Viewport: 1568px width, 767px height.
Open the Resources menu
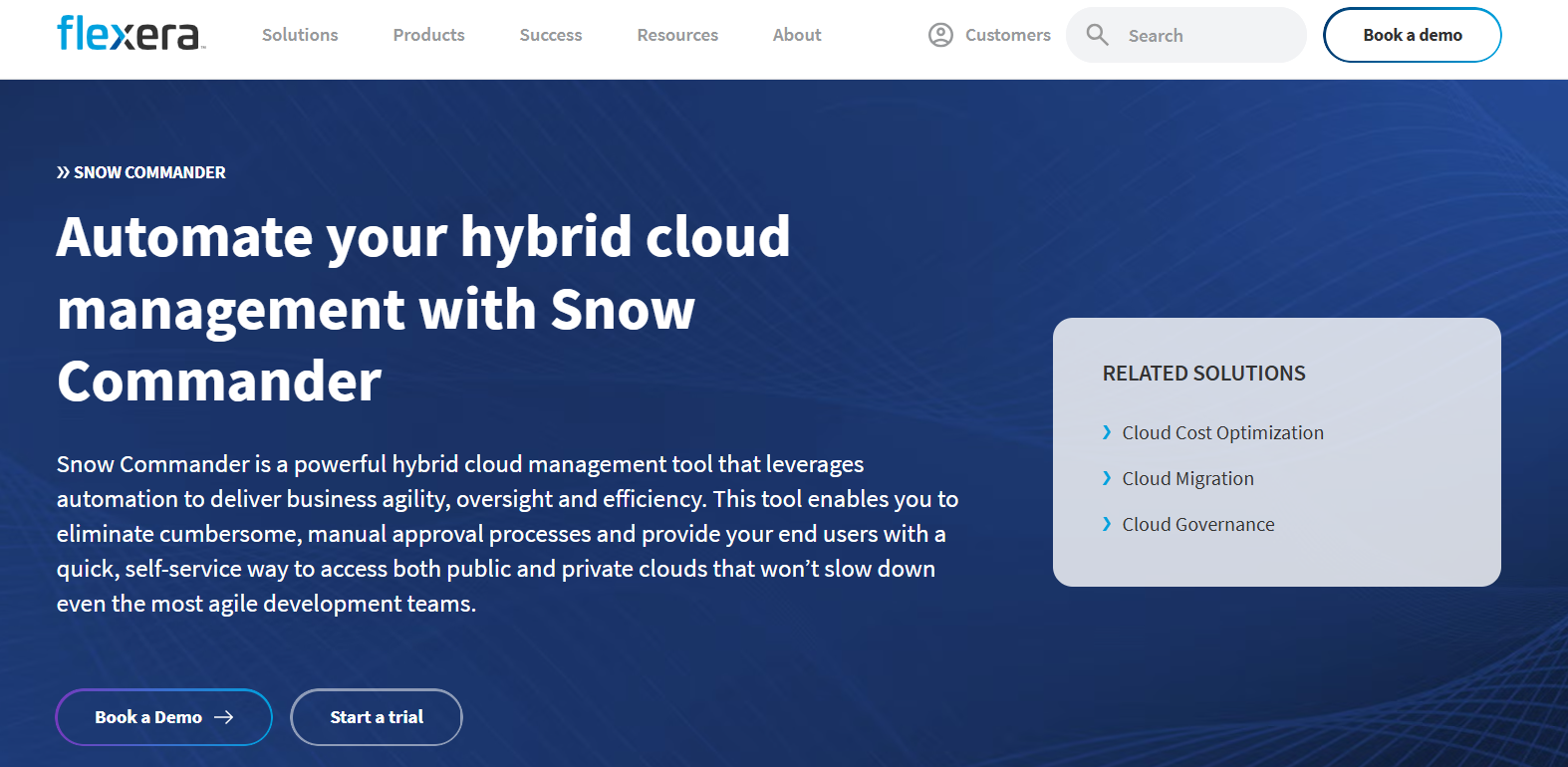coord(677,35)
